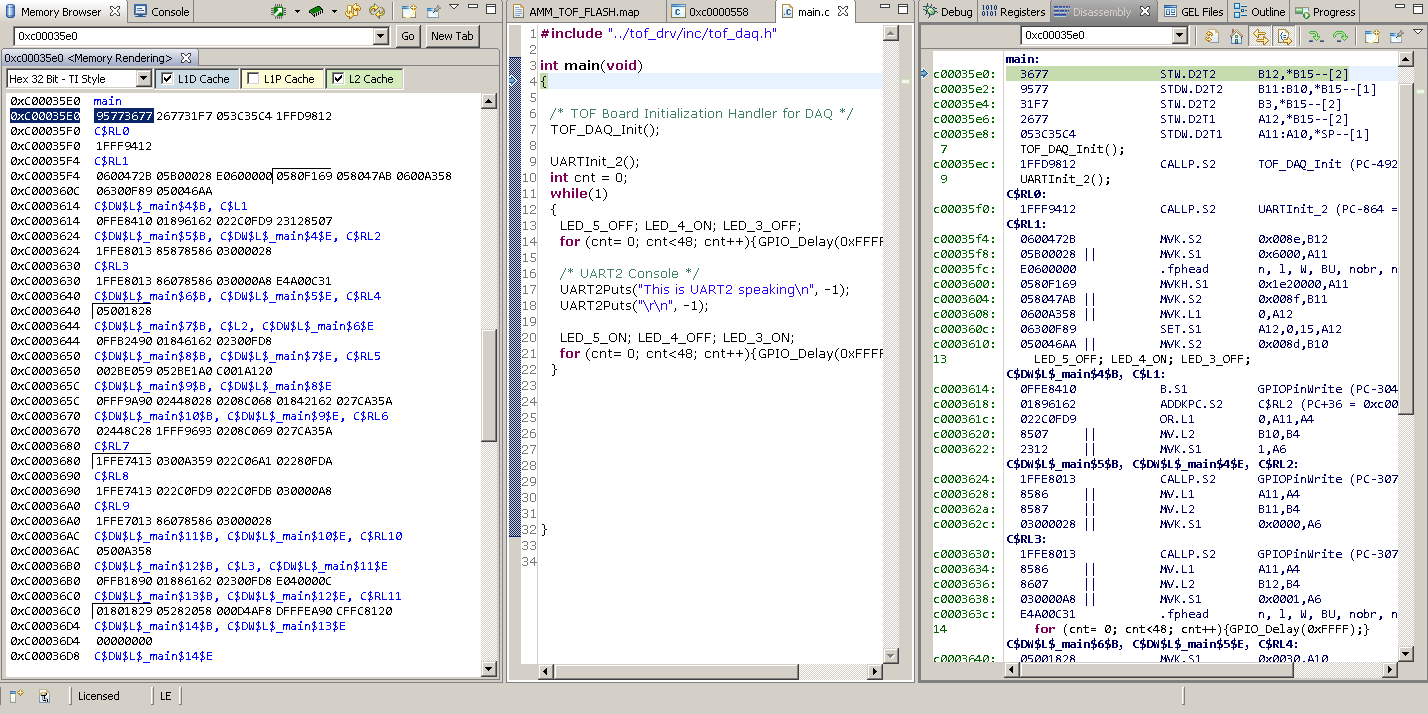Click the home icon in Disassembly toolbar
The height and width of the screenshot is (714, 1428).
pyautogui.click(x=1237, y=36)
